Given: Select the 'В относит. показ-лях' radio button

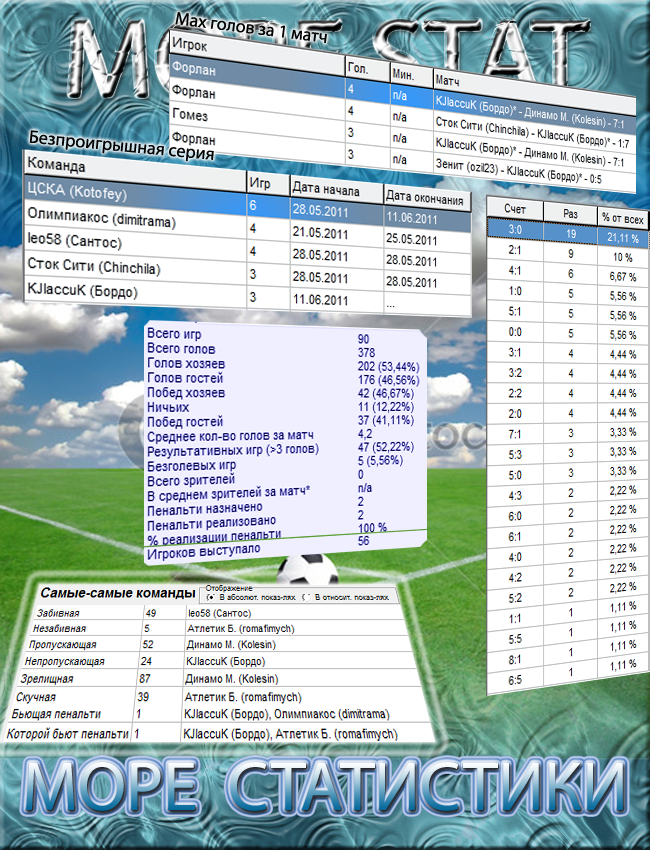Looking at the screenshot, I should click(x=306, y=597).
